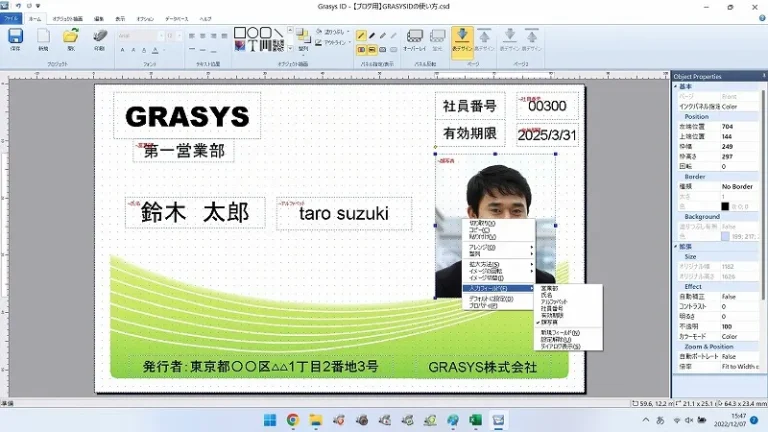Select 社員番号 field in the submenu
The image size is (768, 432).
click(x=568, y=309)
